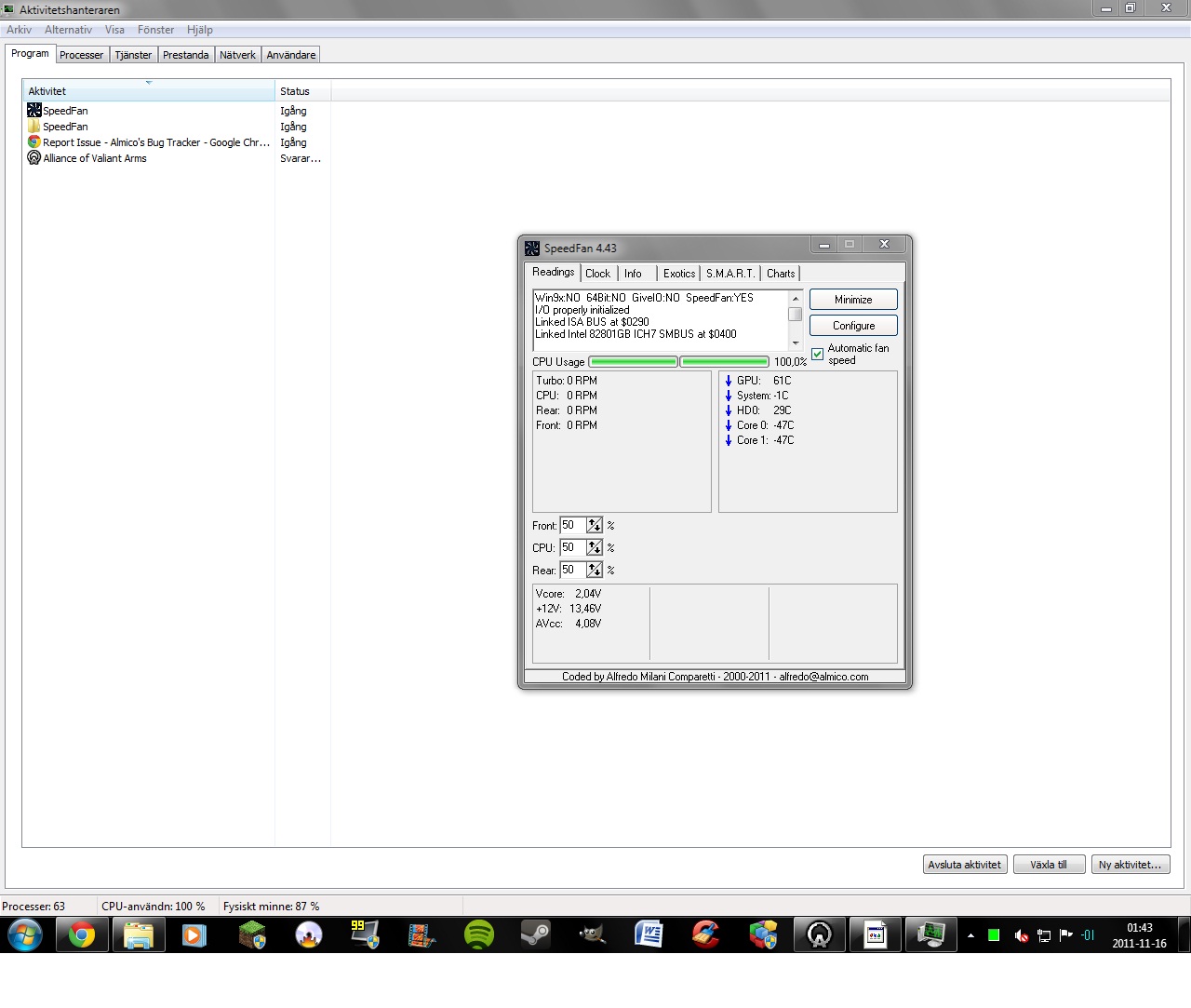Click the first SpeedFan icon in activity list

(x=34, y=110)
